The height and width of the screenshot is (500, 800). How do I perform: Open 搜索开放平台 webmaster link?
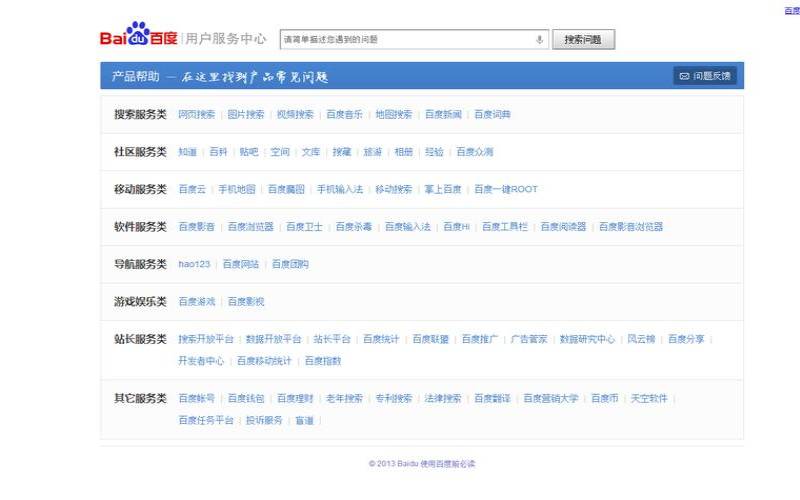pyautogui.click(x=206, y=339)
